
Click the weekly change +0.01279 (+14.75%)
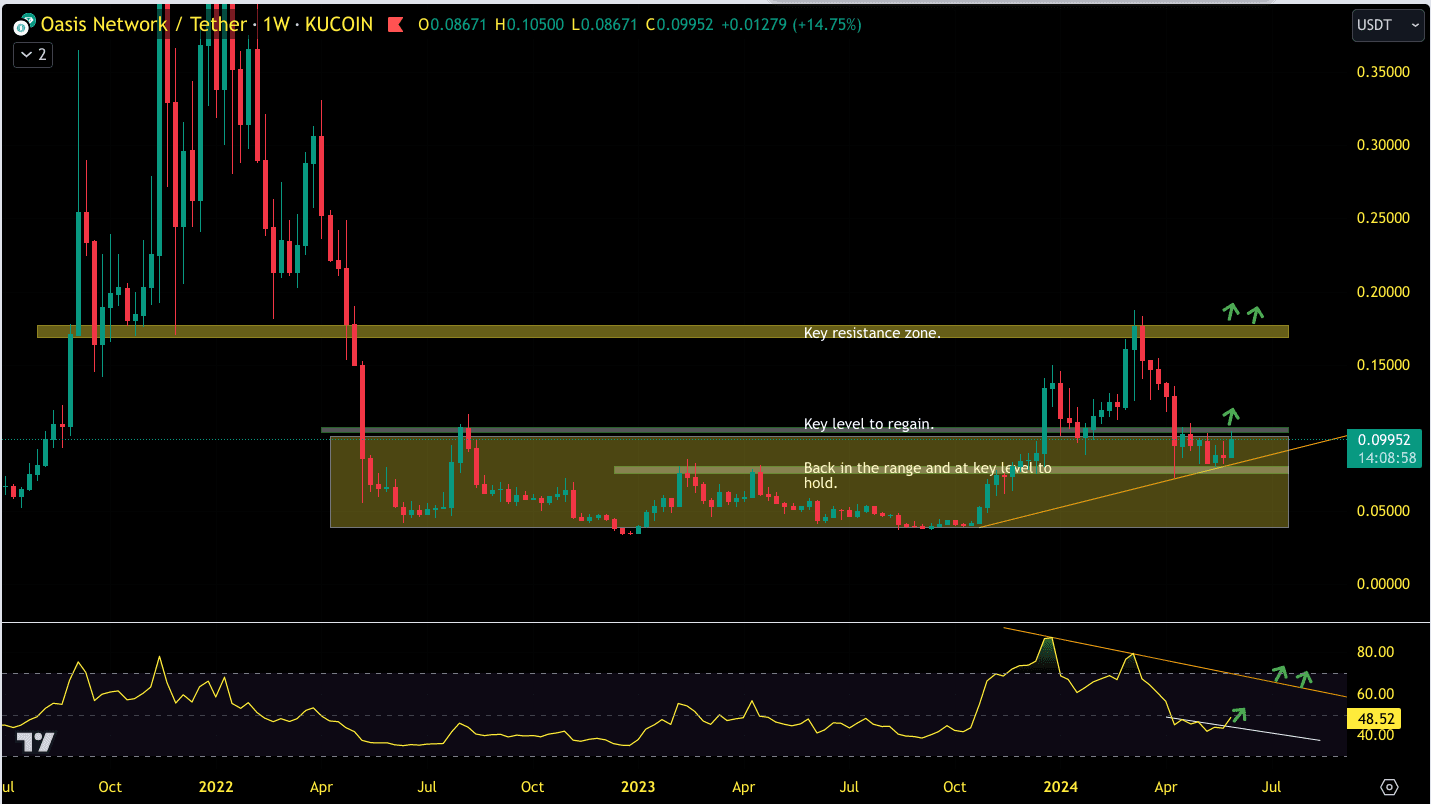[792, 24]
